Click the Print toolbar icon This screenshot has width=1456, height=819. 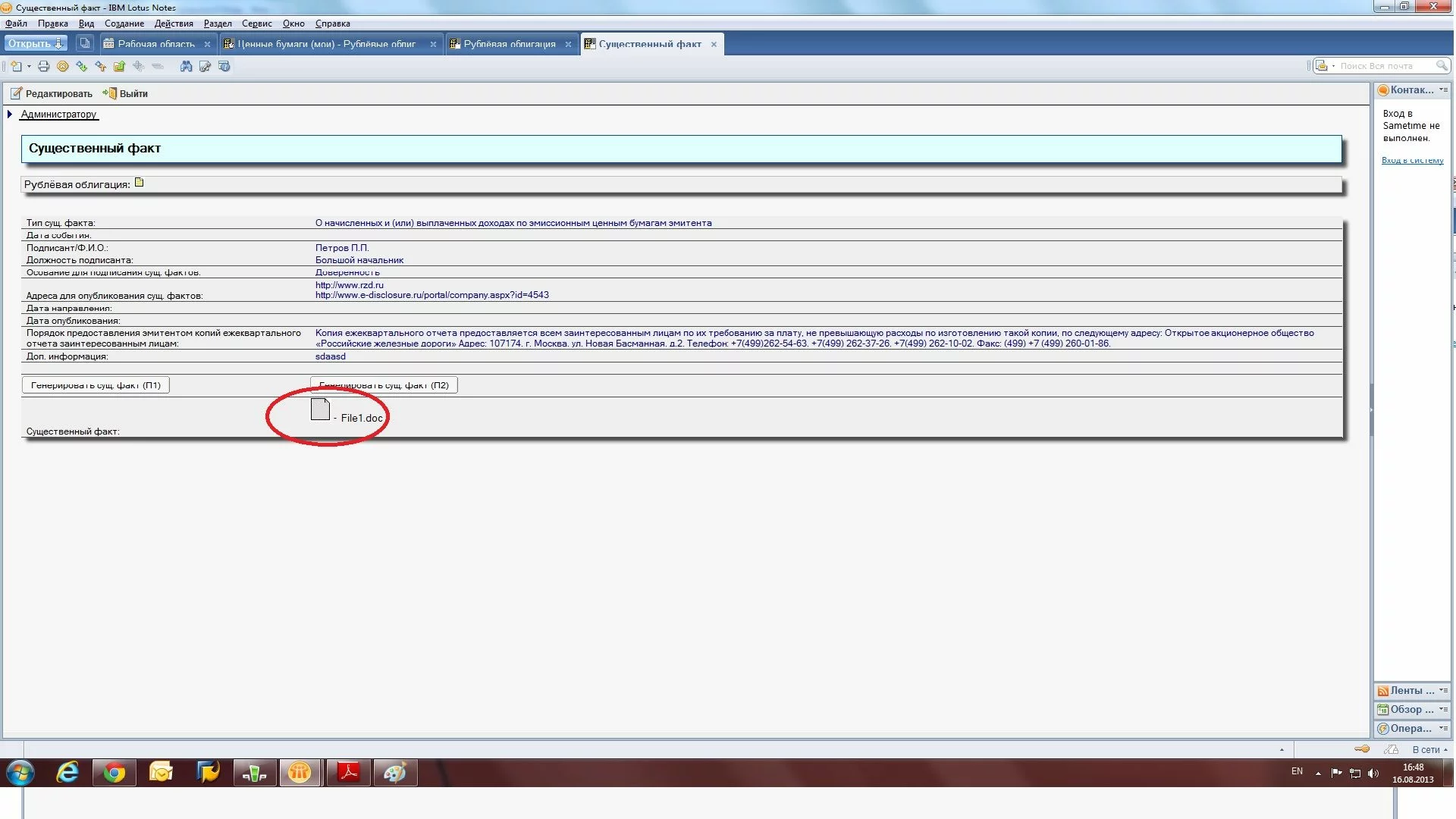click(44, 67)
